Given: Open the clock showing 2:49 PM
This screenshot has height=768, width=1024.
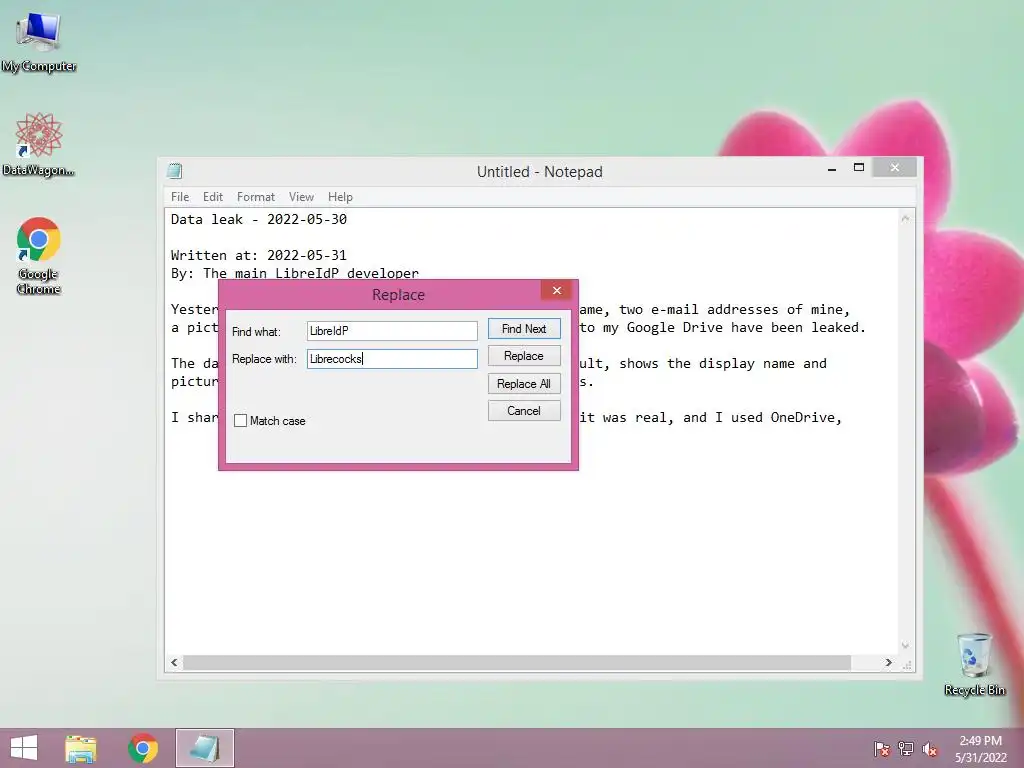Looking at the screenshot, I should point(980,749).
